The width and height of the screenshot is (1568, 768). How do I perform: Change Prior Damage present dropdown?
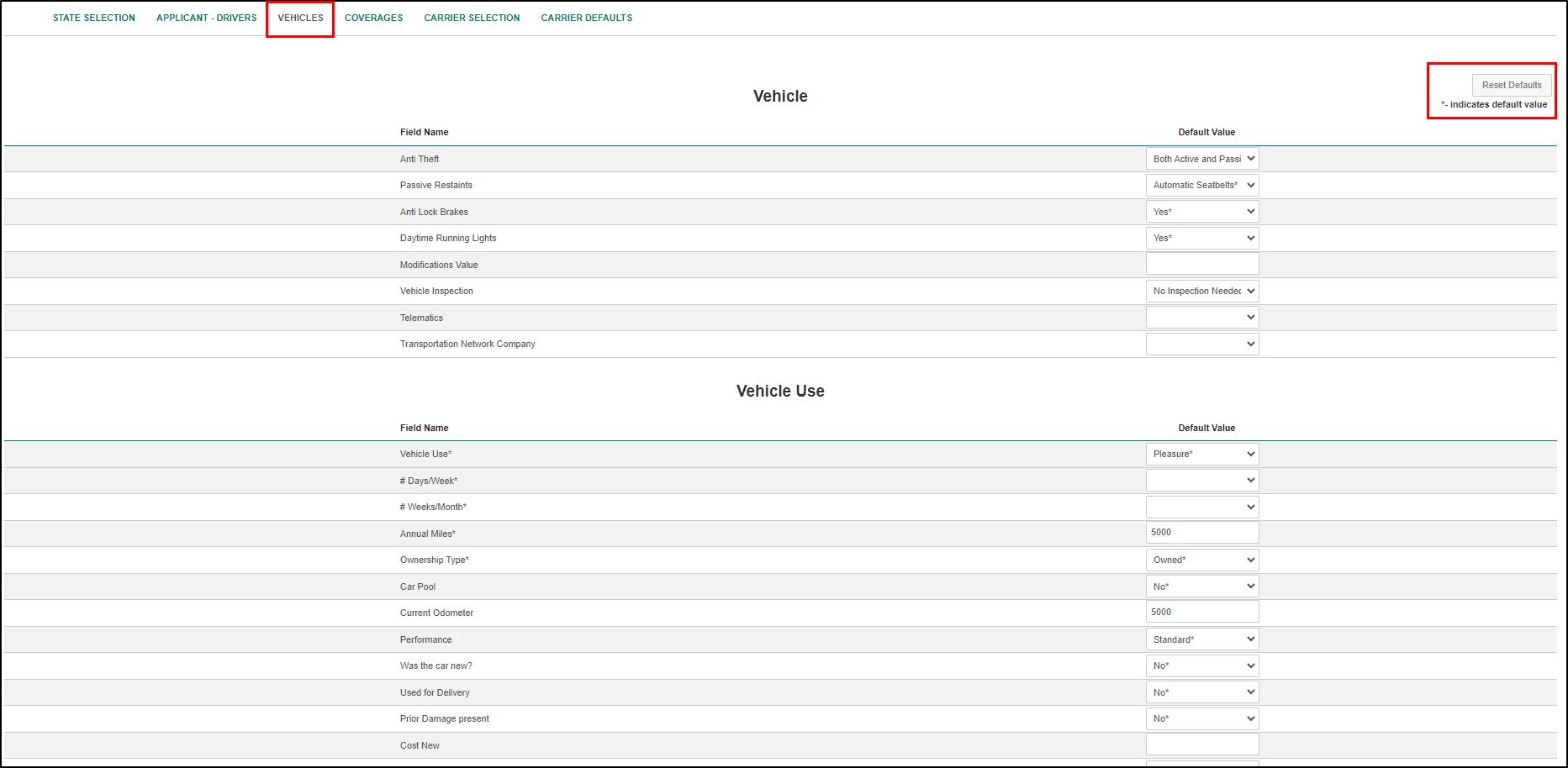[x=1202, y=718]
